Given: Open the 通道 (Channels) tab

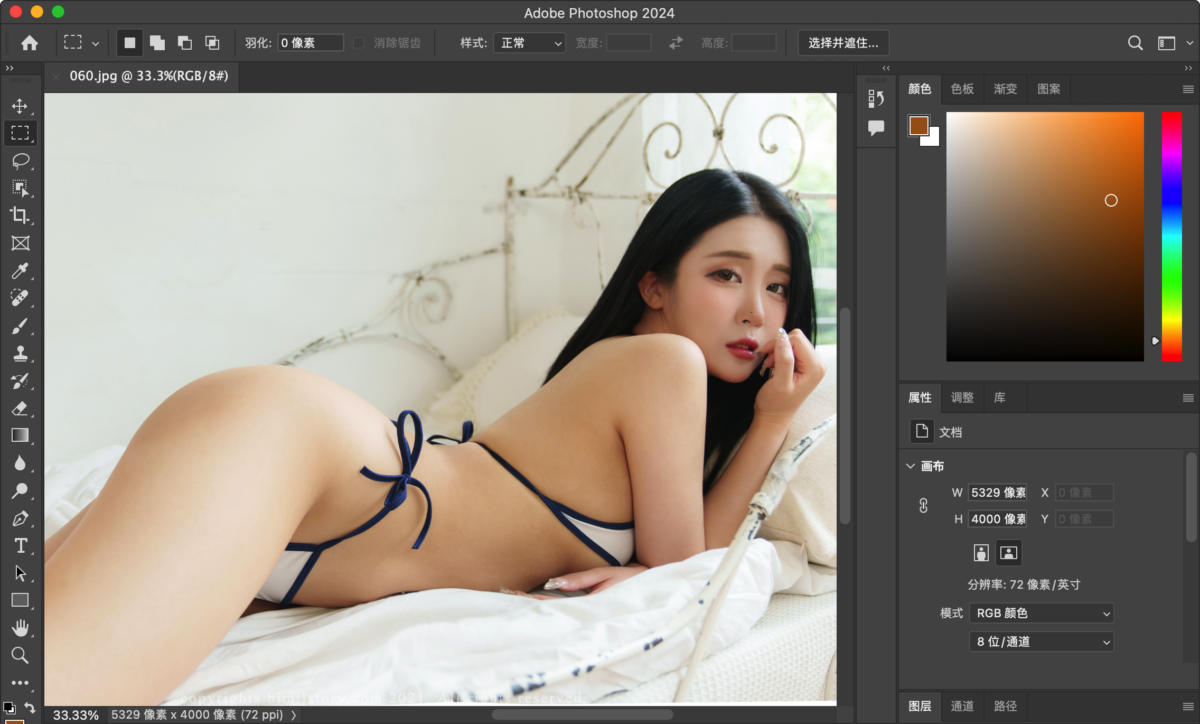Looking at the screenshot, I should pyautogui.click(x=962, y=705).
